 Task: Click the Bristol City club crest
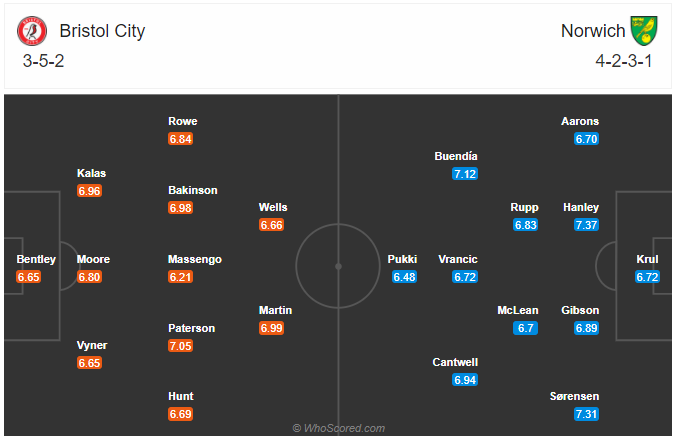(x=32, y=31)
